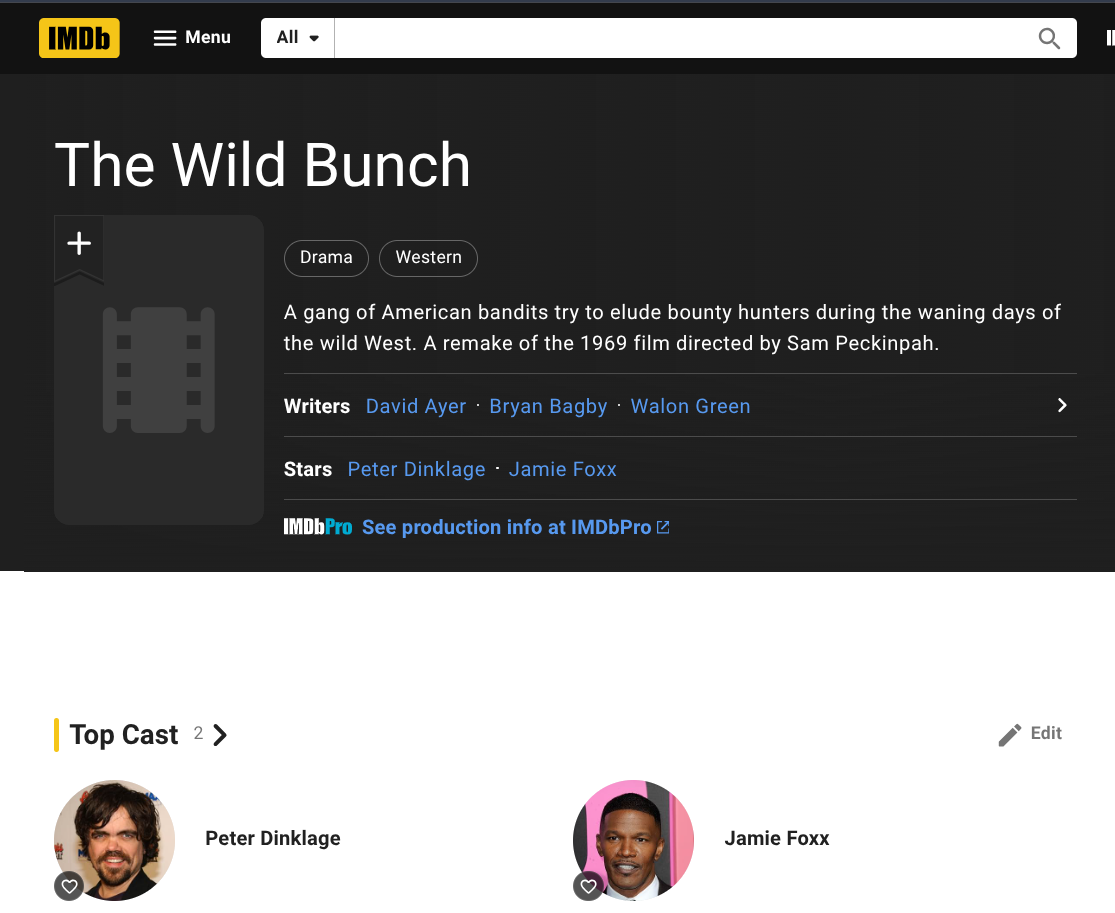Select the Western genre chip

(x=428, y=257)
